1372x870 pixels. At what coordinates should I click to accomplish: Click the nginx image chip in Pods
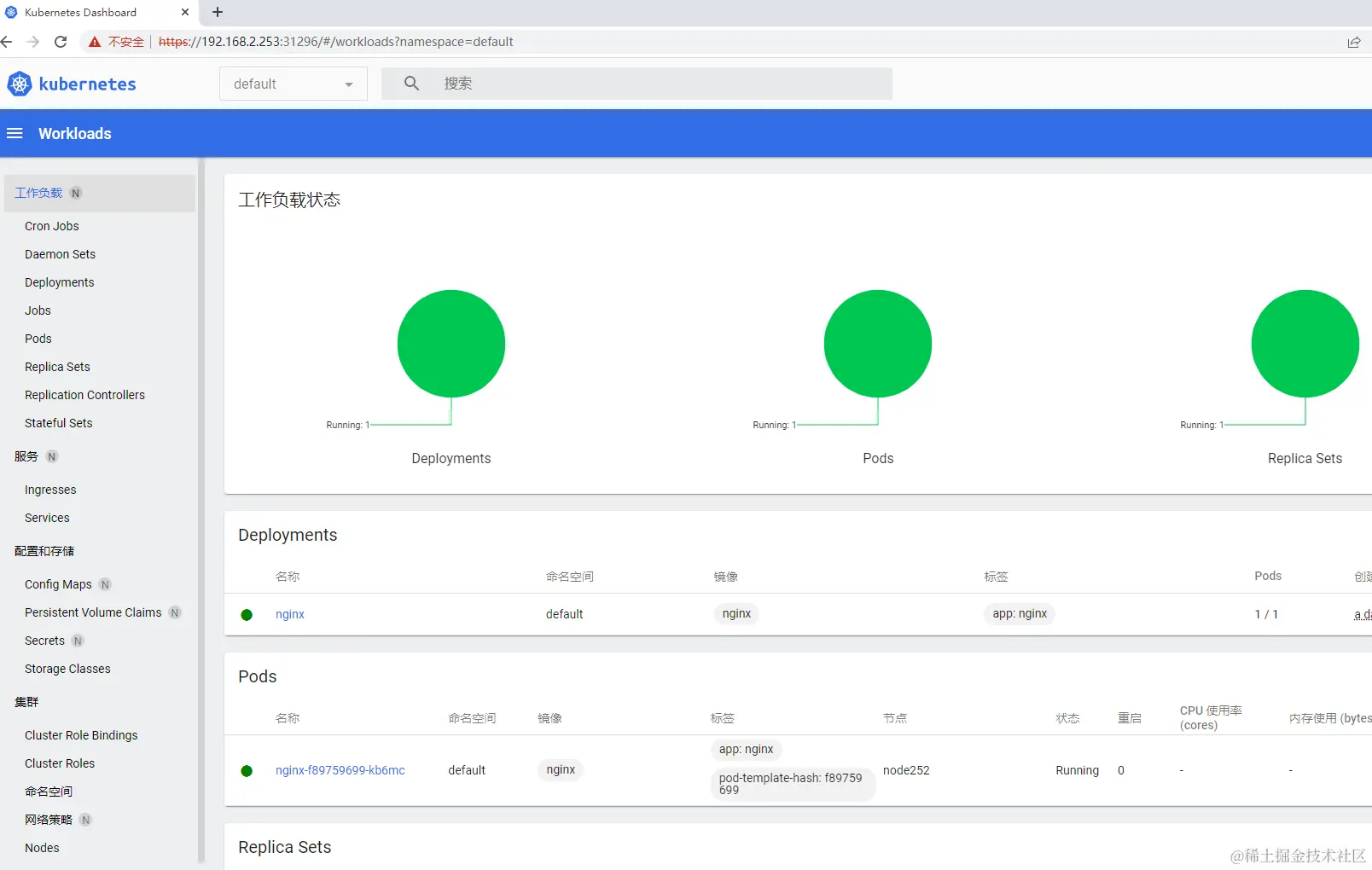click(561, 770)
